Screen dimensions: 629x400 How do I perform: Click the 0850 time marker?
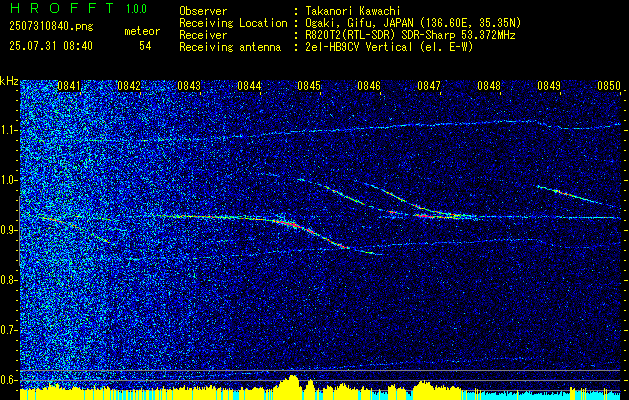pos(609,86)
